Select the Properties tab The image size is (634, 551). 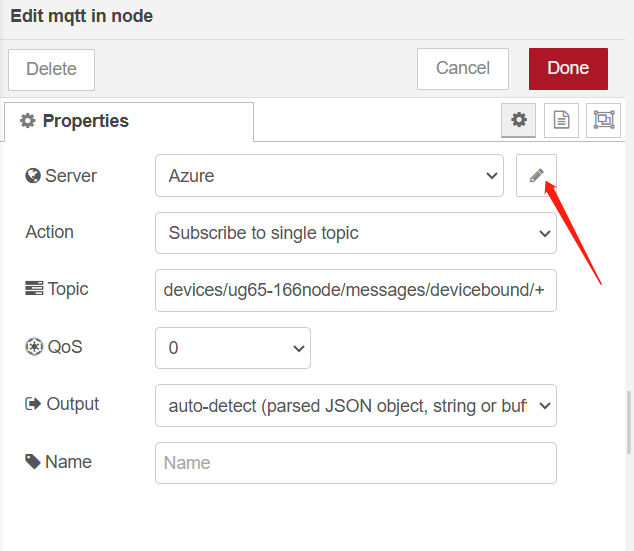(x=129, y=121)
